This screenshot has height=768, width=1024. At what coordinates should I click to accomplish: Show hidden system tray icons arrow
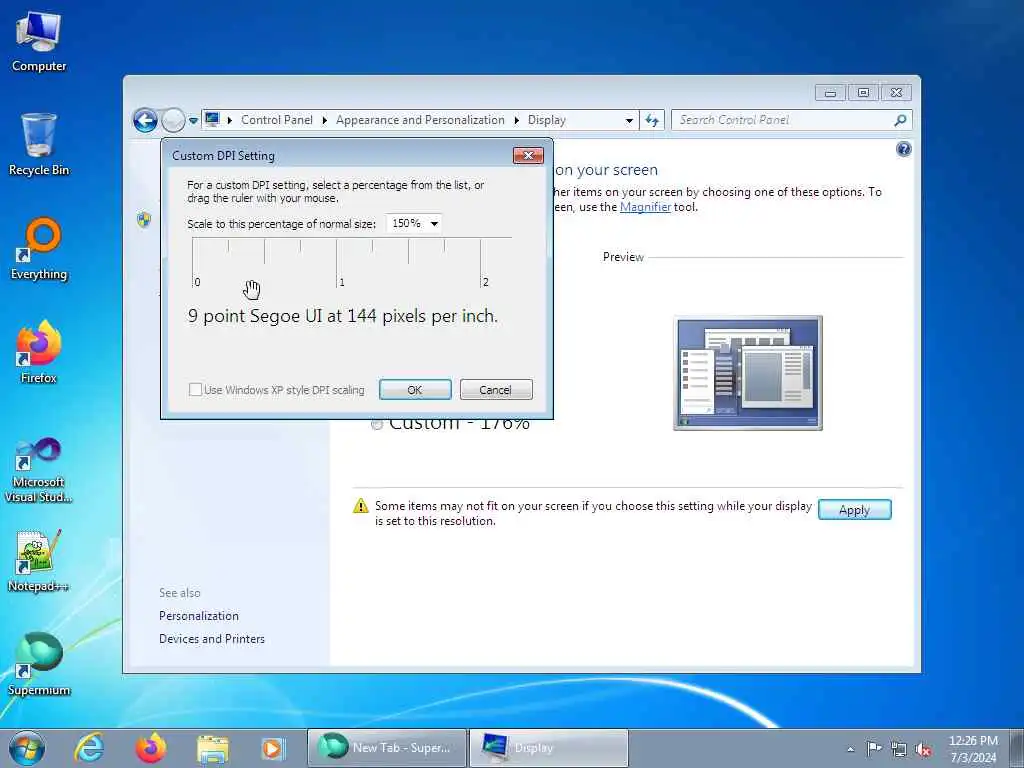pos(850,750)
